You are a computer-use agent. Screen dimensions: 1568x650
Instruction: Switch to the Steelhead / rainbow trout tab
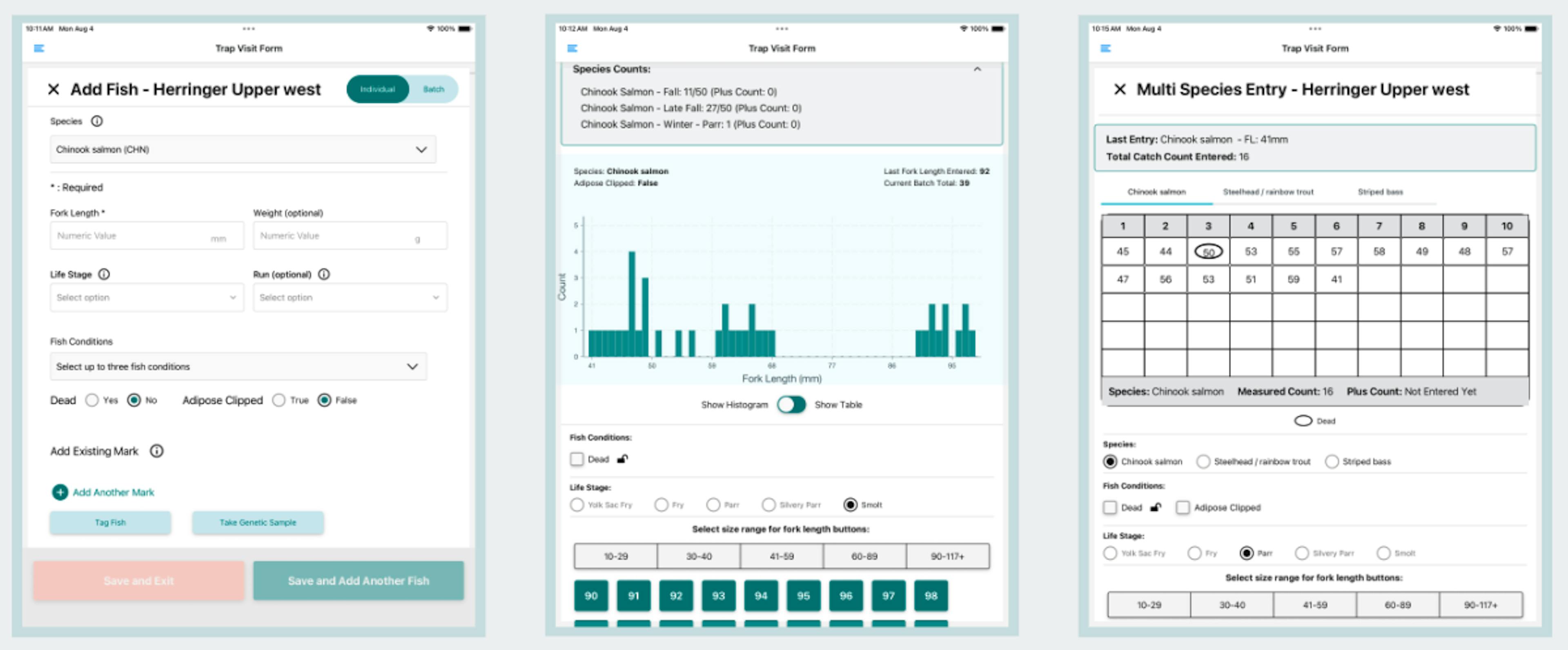click(1268, 192)
